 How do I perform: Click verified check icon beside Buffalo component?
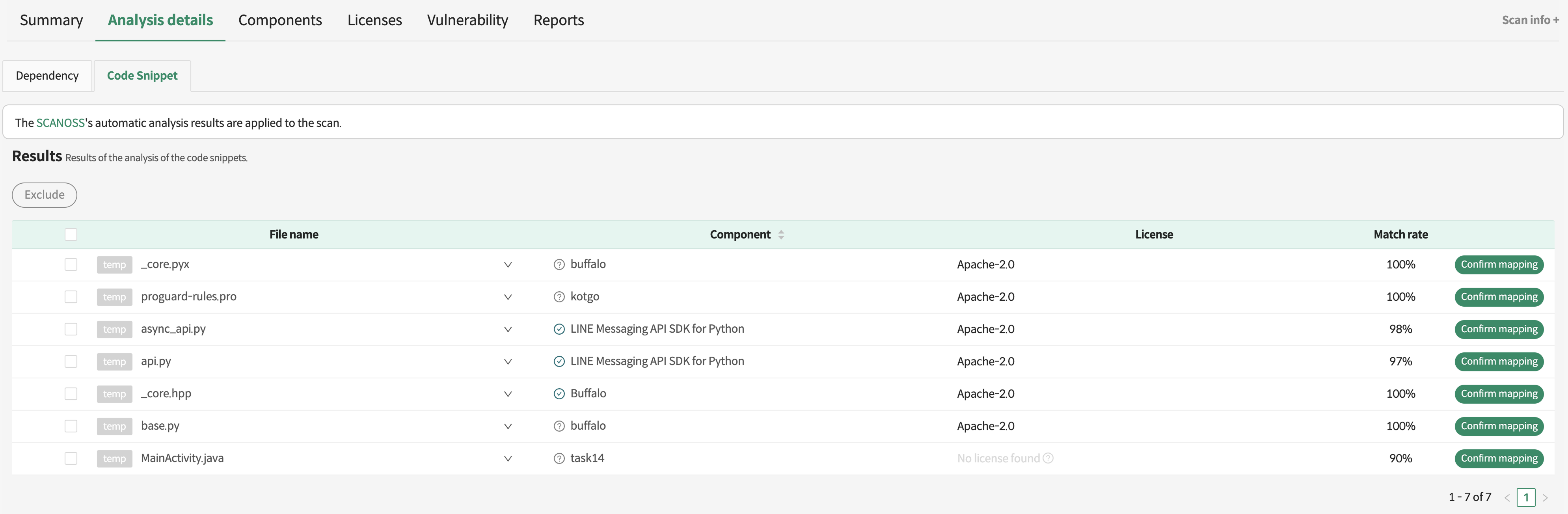pyautogui.click(x=559, y=394)
